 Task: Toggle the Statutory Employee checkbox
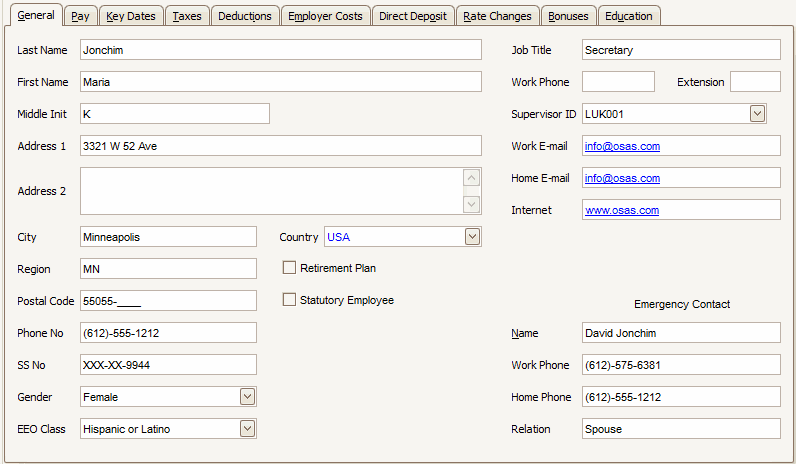coord(290,300)
